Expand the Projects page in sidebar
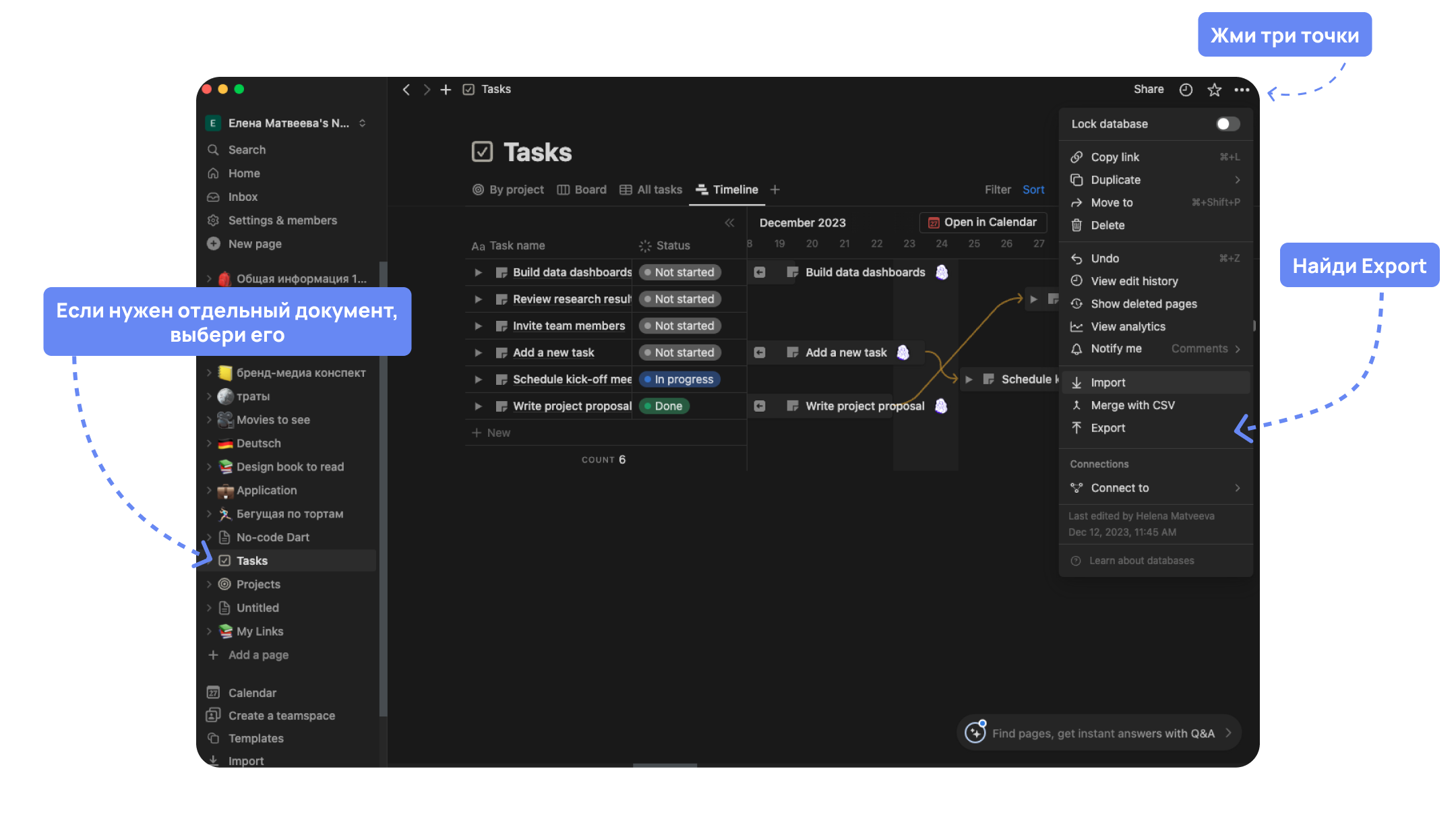The height and width of the screenshot is (825, 1456). 209,584
